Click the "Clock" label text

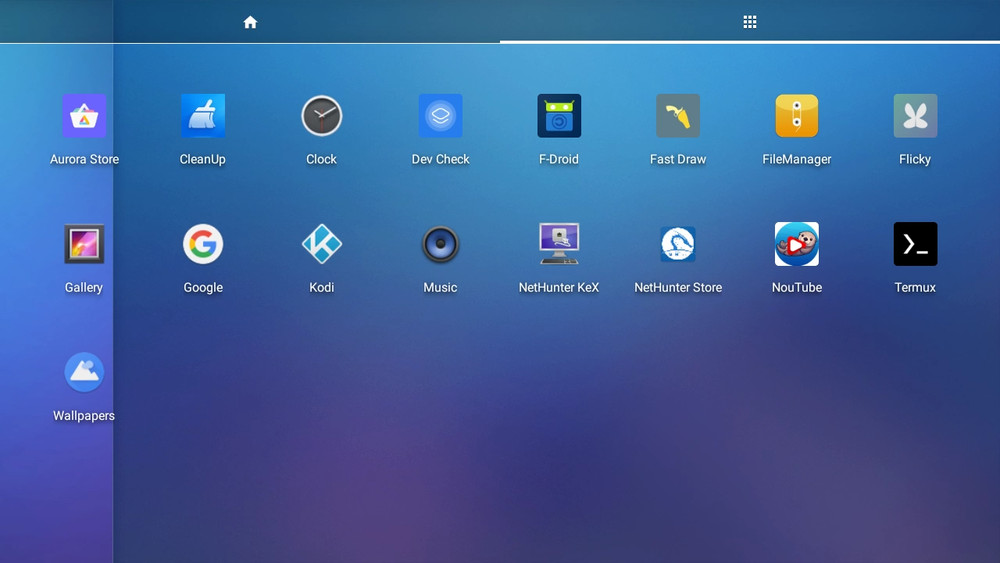click(x=321, y=159)
